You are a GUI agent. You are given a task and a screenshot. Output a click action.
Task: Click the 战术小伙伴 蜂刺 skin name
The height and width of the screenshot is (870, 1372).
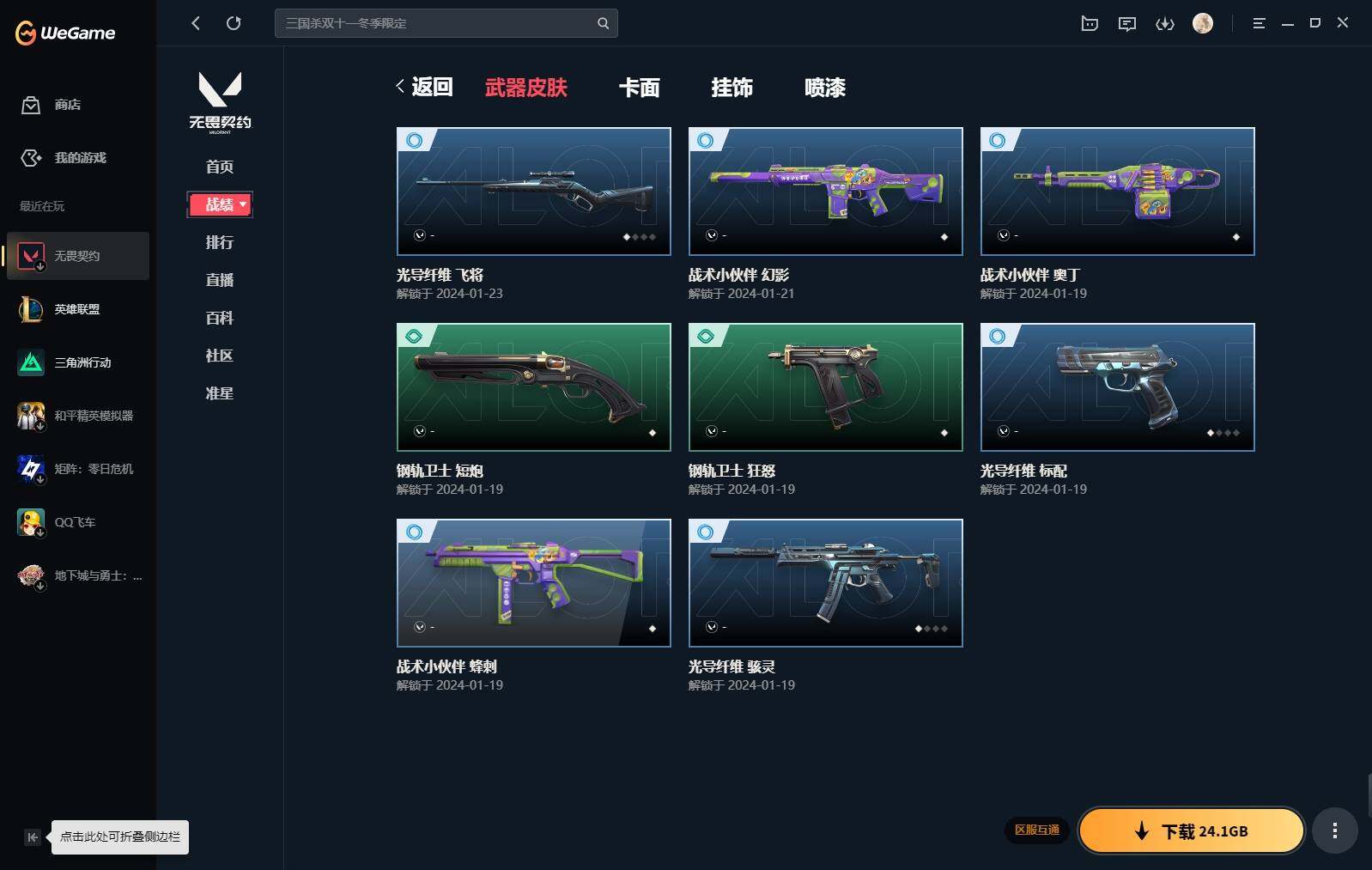(446, 666)
